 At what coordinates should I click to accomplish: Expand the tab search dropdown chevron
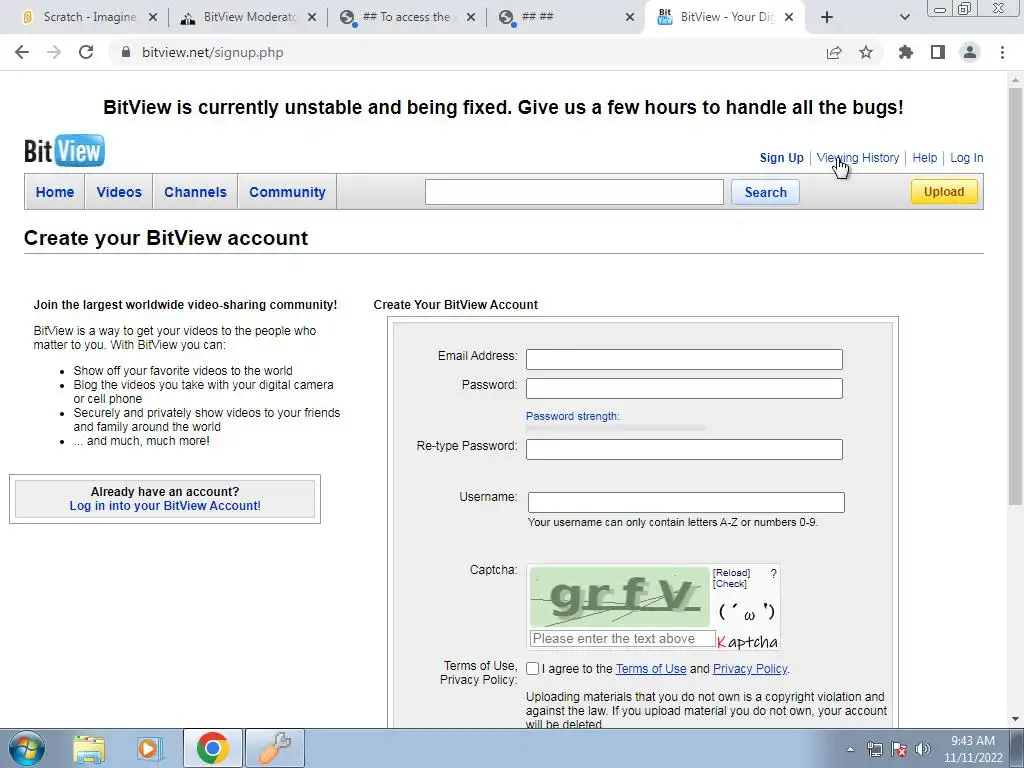[x=904, y=17]
